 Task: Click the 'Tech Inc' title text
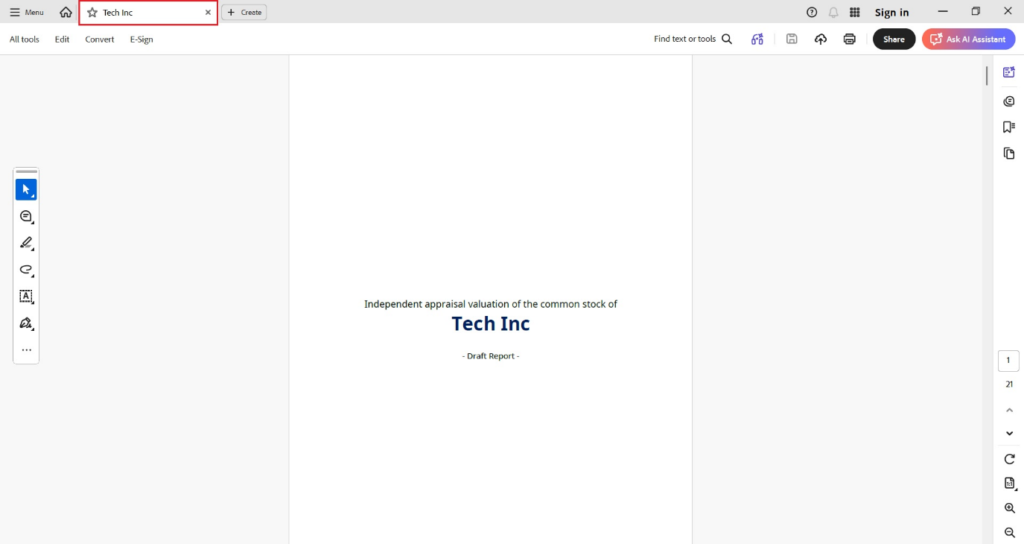pyautogui.click(x=490, y=324)
